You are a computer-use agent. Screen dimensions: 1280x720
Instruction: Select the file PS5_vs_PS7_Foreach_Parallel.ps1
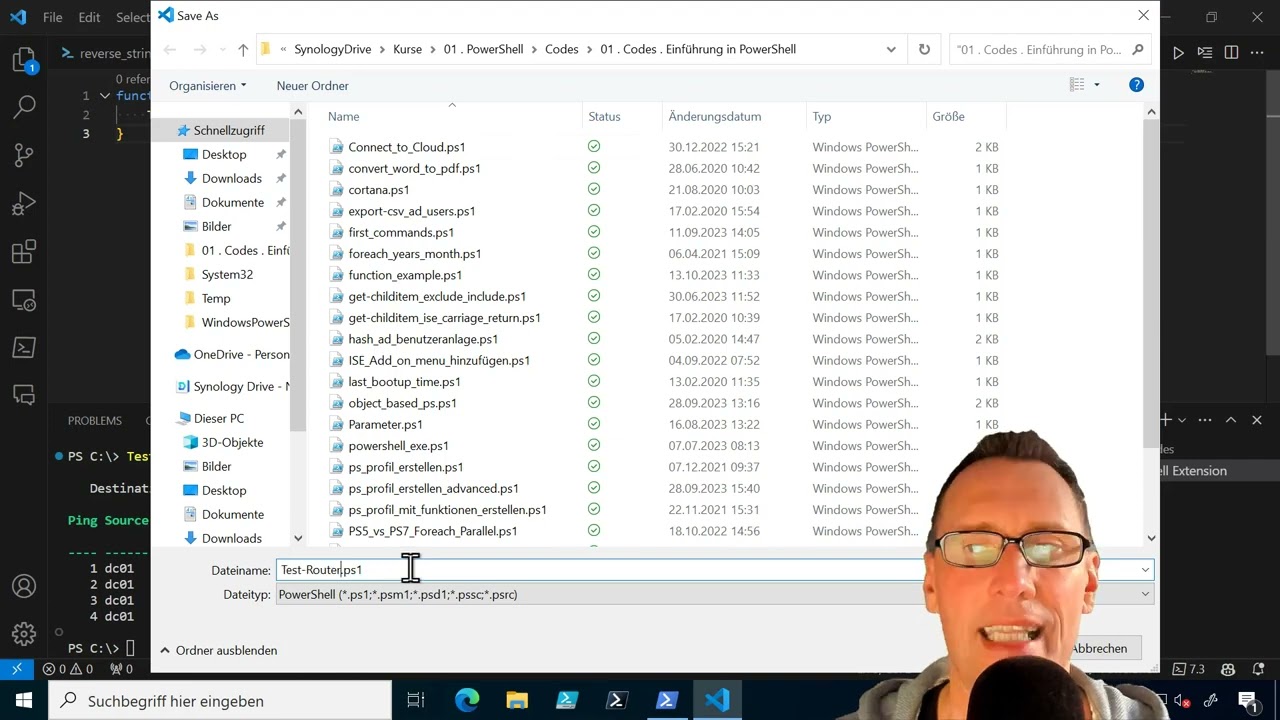tap(433, 531)
